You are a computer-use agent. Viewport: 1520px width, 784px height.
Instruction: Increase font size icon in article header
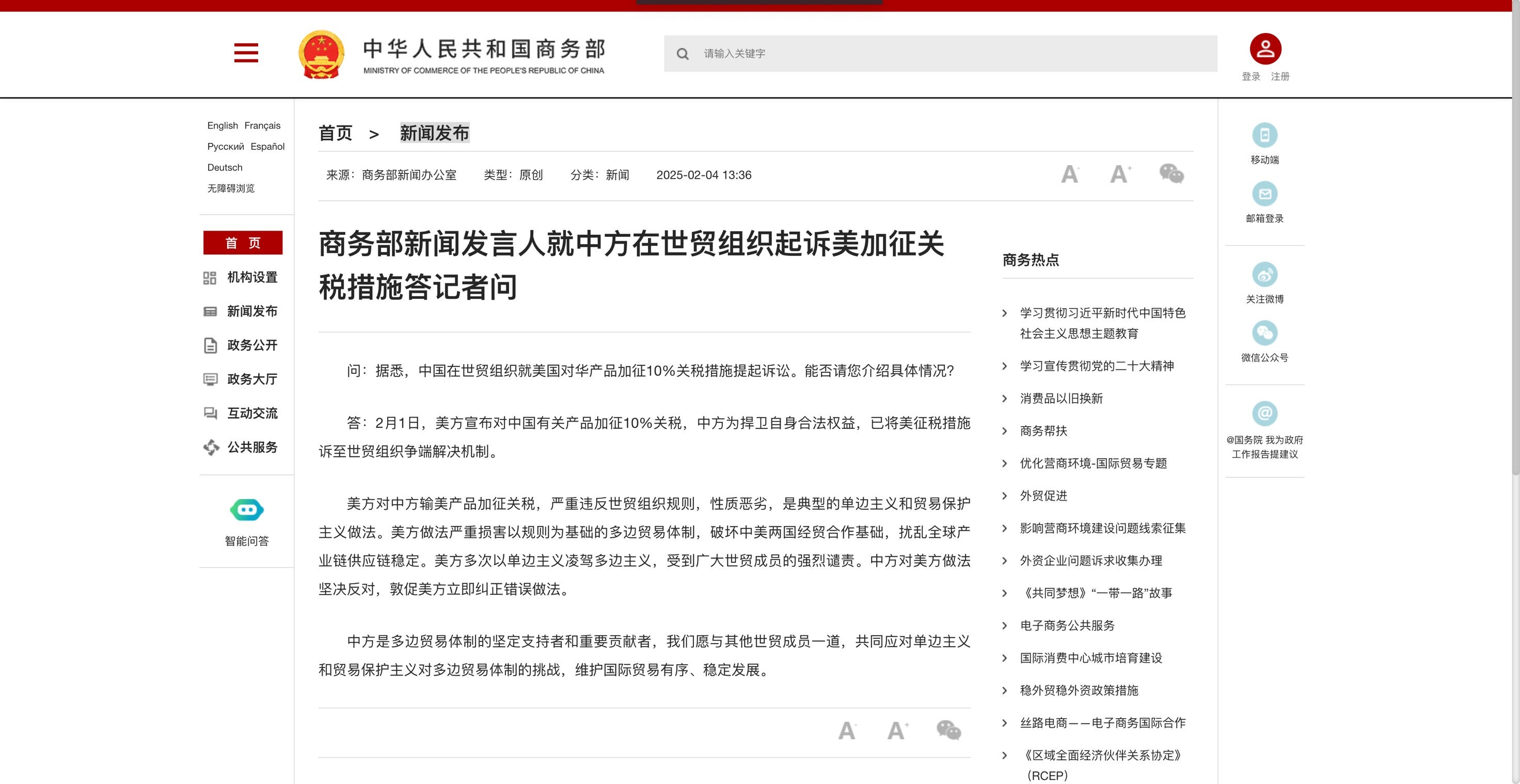pos(1120,174)
